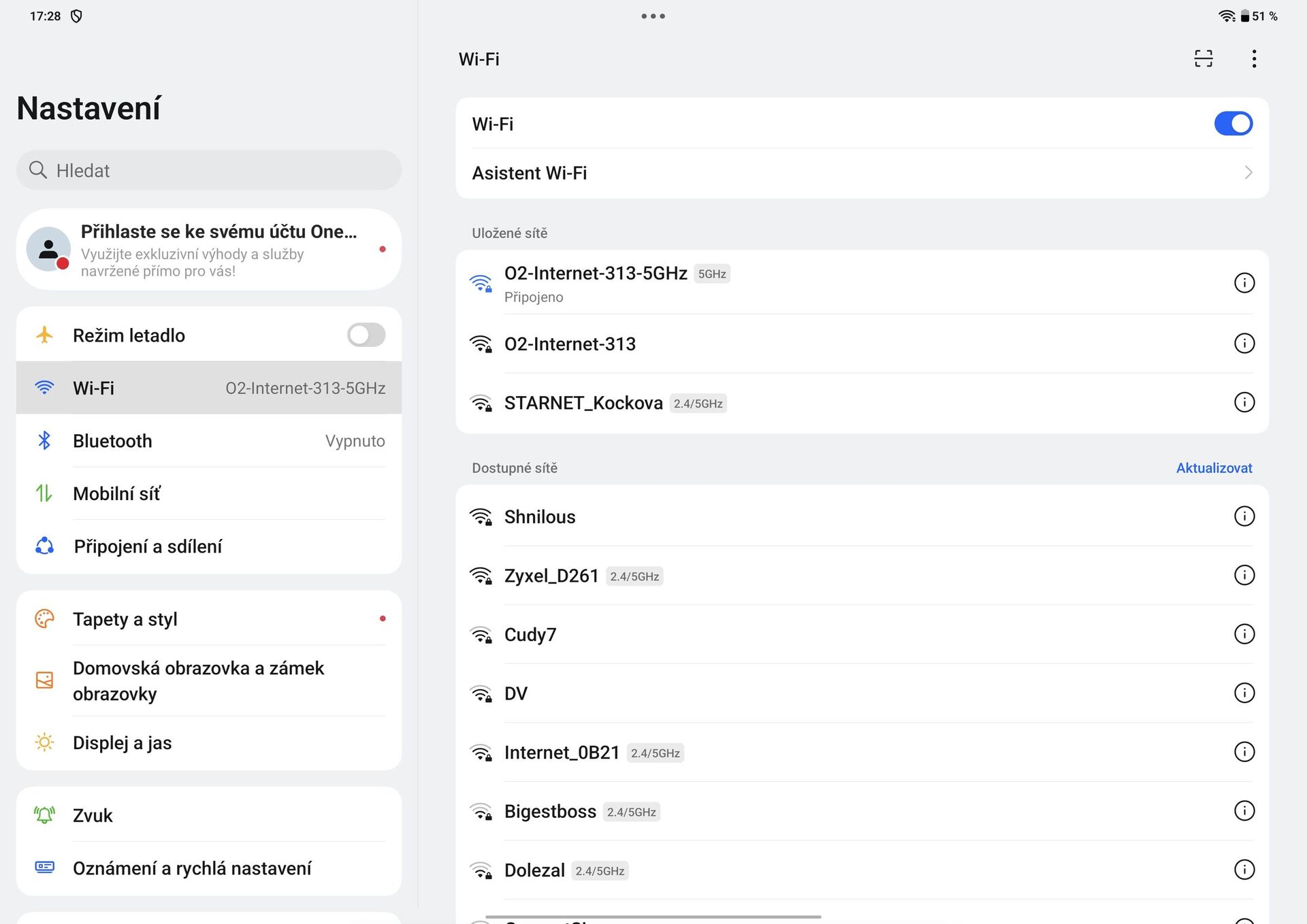The height and width of the screenshot is (924, 1307).
Task: Open info for O2-Internet-313-5GHz network
Action: [1244, 282]
